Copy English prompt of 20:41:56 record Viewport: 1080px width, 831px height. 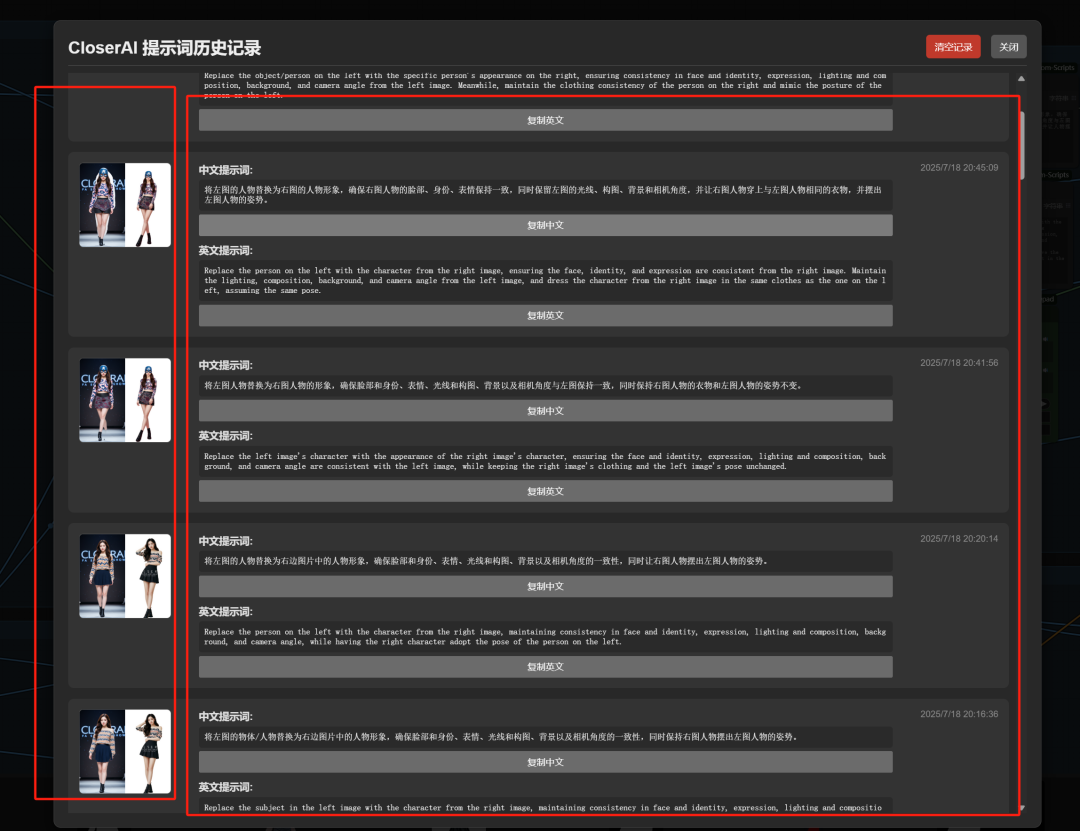[x=546, y=491]
